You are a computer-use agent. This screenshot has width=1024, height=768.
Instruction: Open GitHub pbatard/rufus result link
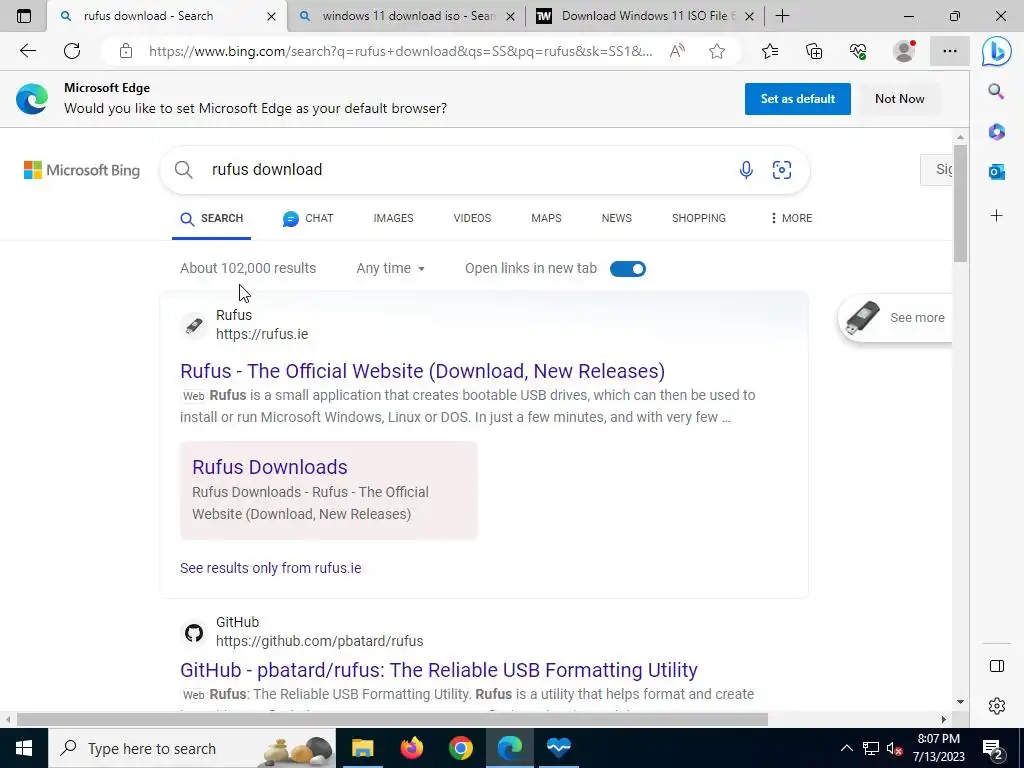pos(439,670)
